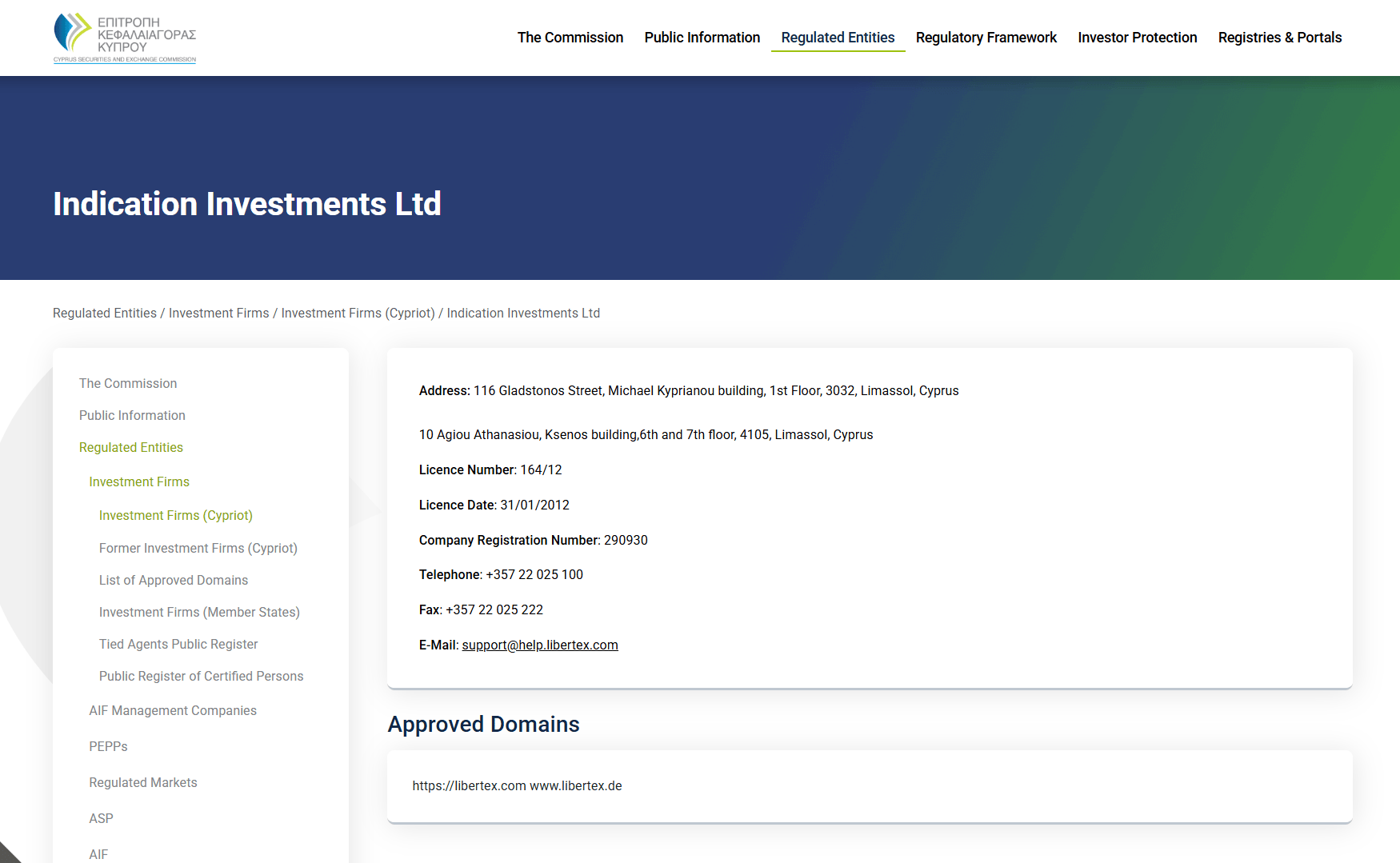This screenshot has height=863, width=1400.
Task: Click the approved domains text libertex.com
Action: click(x=470, y=786)
